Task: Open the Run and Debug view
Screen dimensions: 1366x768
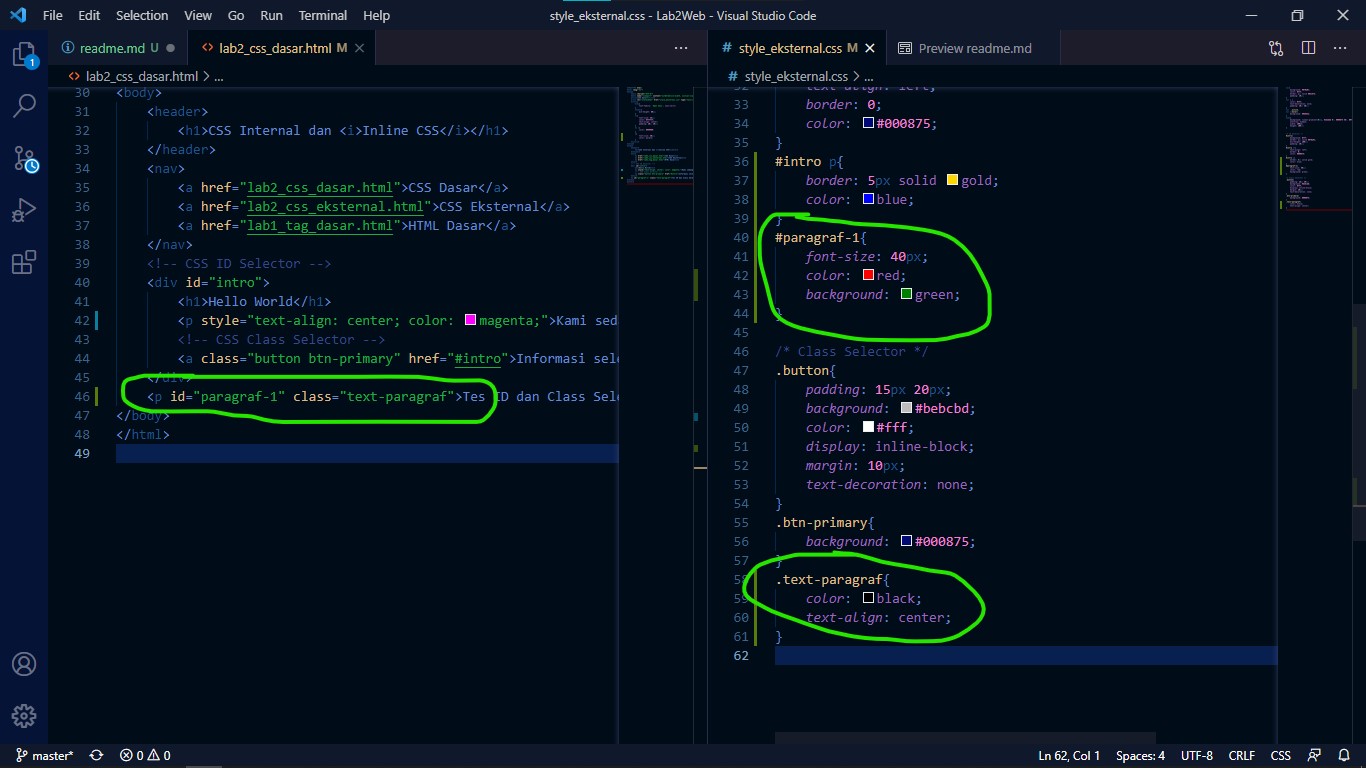Action: (24, 209)
